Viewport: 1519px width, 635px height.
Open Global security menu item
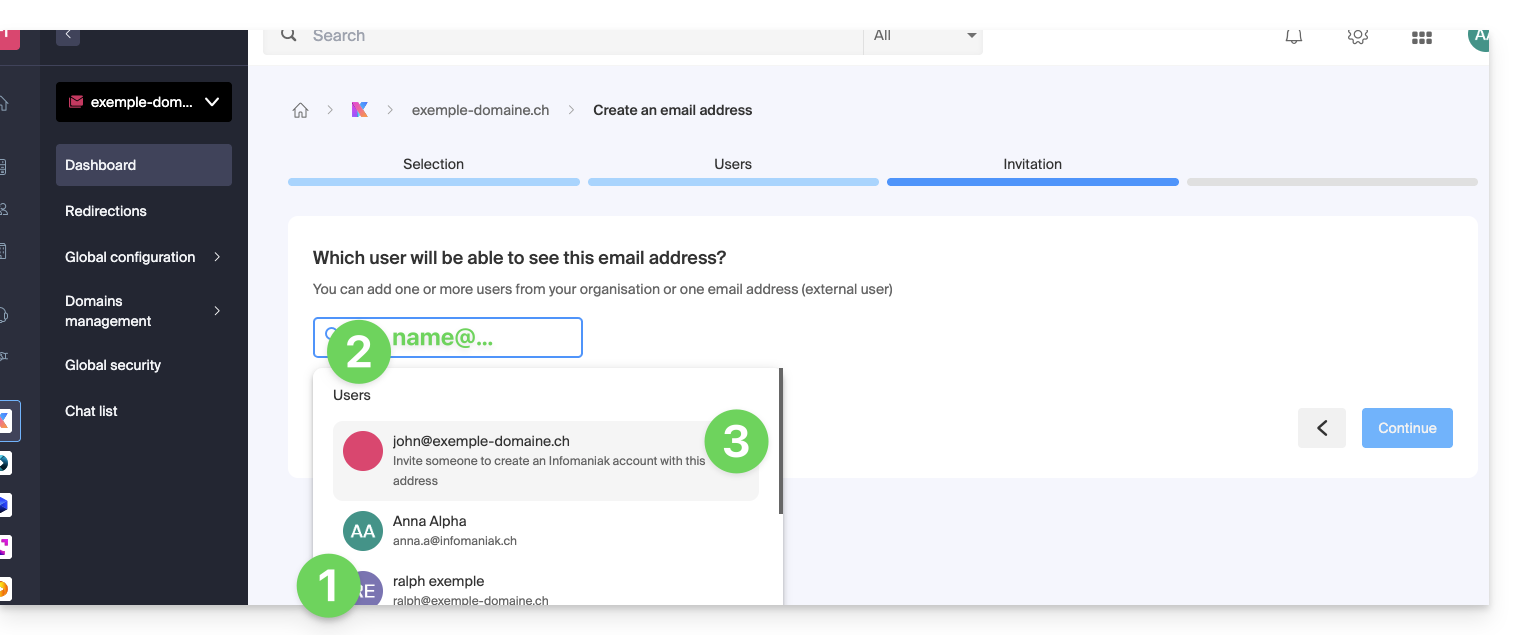point(113,365)
